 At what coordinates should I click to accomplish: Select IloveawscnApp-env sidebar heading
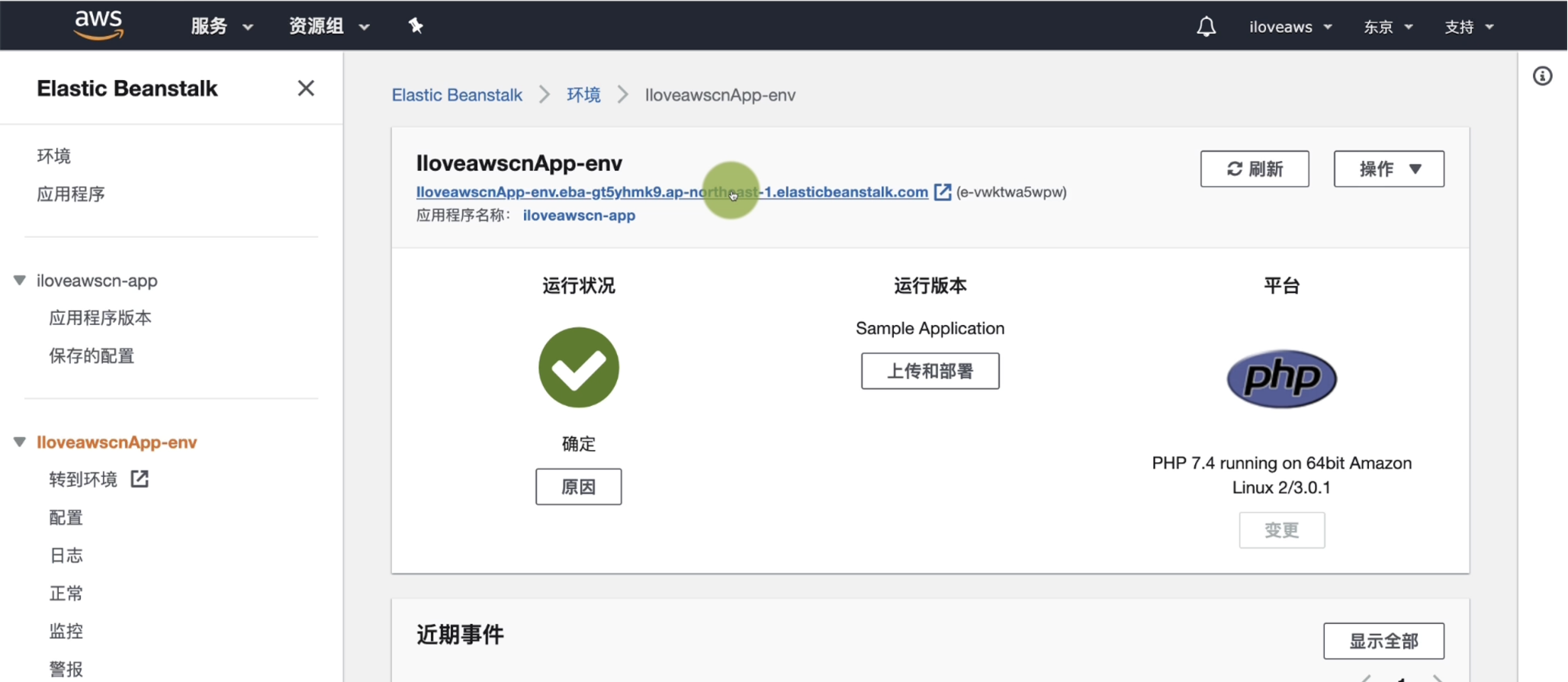117,442
